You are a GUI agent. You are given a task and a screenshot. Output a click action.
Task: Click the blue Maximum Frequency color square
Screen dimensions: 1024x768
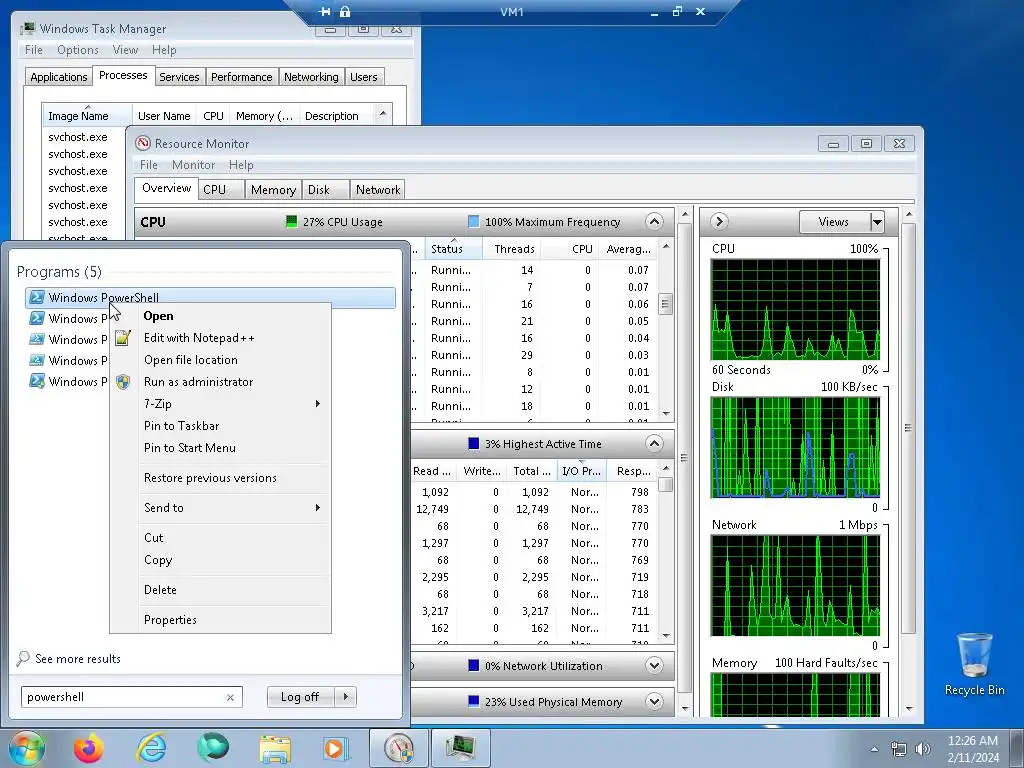click(473, 221)
